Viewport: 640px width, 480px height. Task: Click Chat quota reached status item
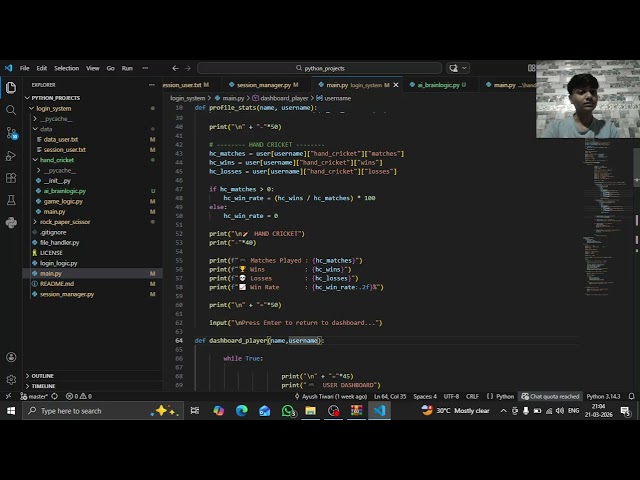coord(551,396)
